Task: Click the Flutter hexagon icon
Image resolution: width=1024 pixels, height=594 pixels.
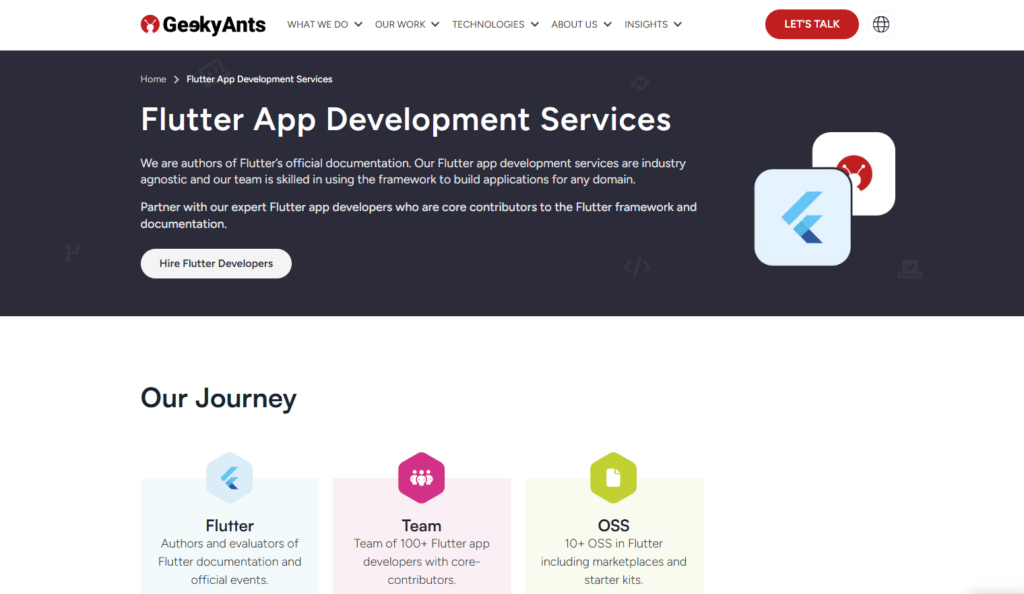Action: (229, 478)
